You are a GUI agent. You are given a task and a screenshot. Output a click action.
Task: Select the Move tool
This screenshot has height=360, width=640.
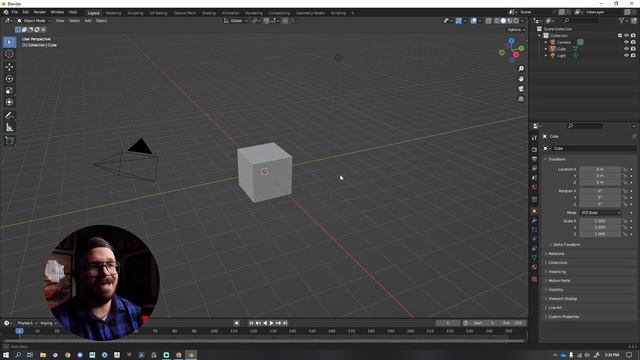pyautogui.click(x=9, y=67)
